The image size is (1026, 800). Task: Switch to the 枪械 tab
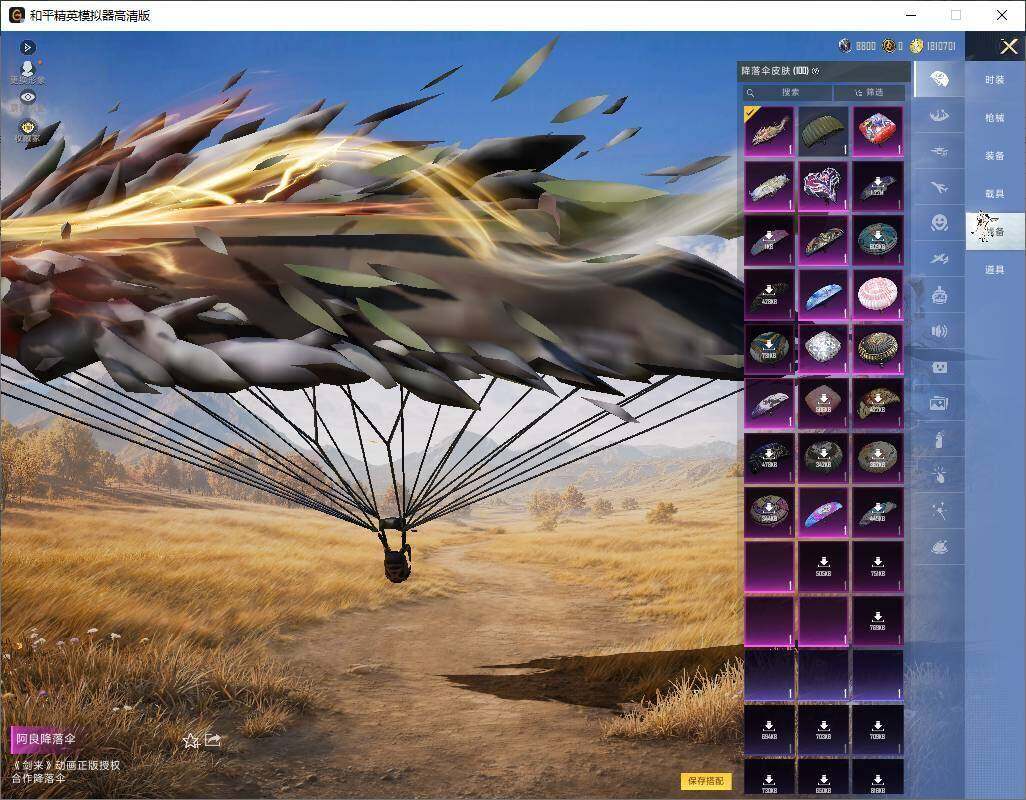pos(995,118)
